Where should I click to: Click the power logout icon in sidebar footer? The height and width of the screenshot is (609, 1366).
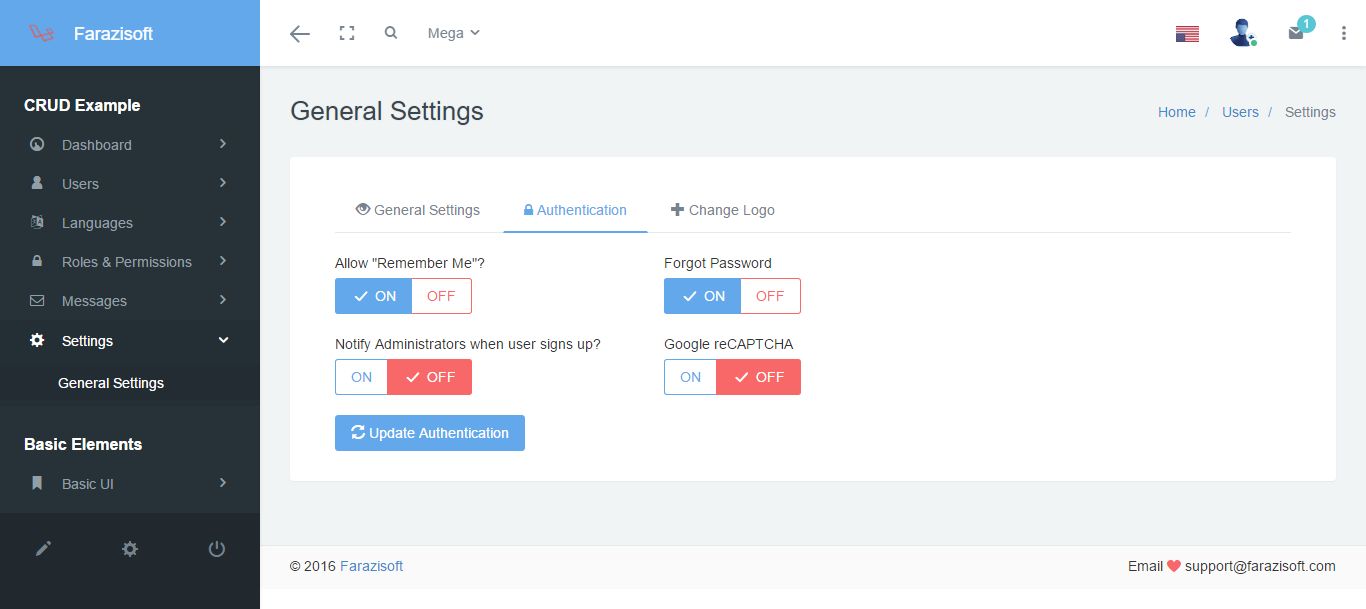[216, 549]
